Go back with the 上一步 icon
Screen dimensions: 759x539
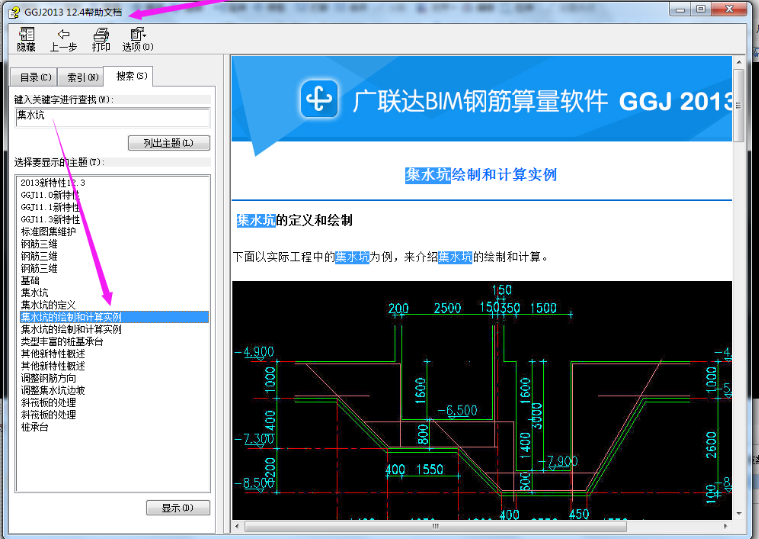[x=63, y=40]
